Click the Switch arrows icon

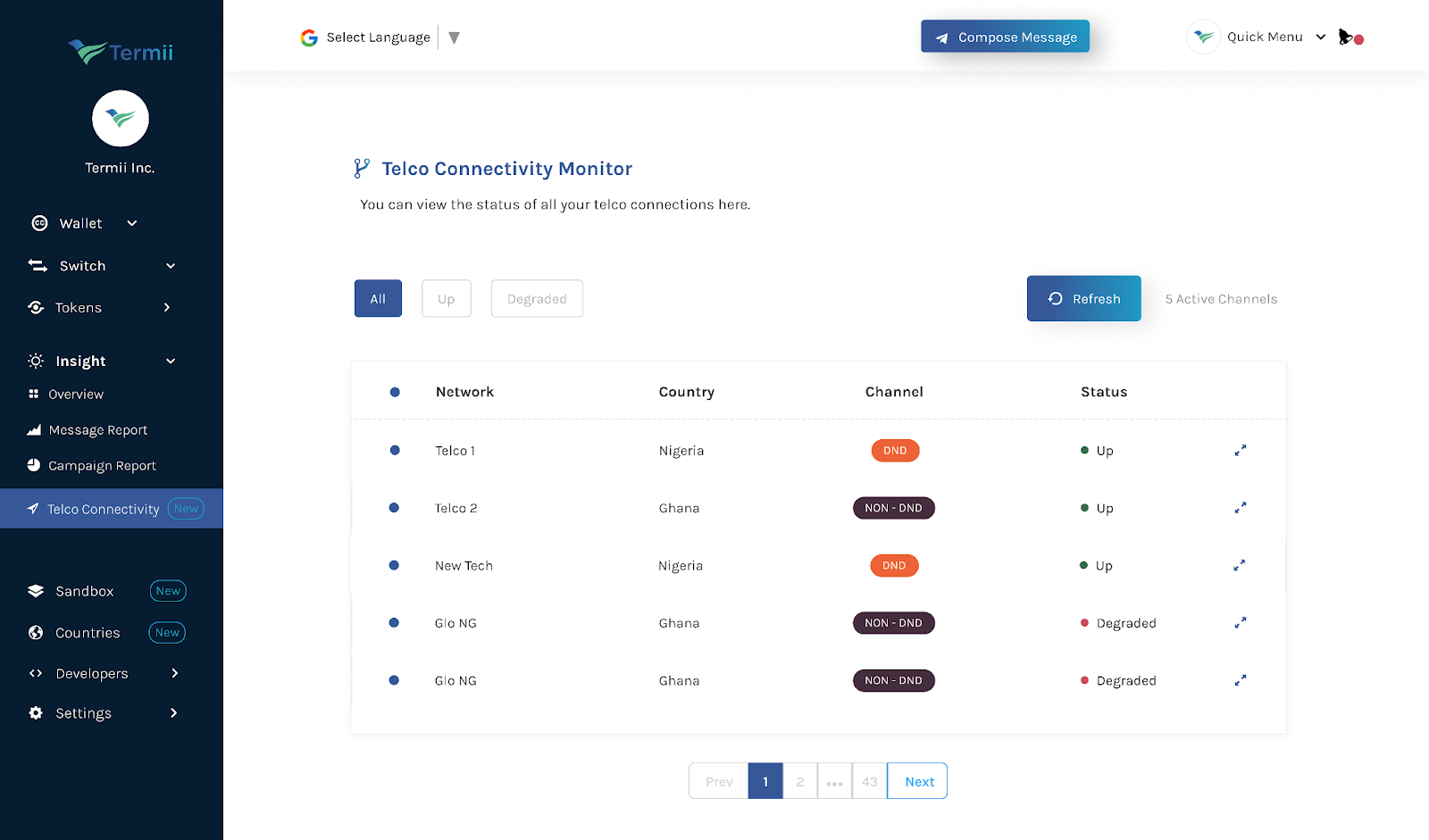[38, 266]
